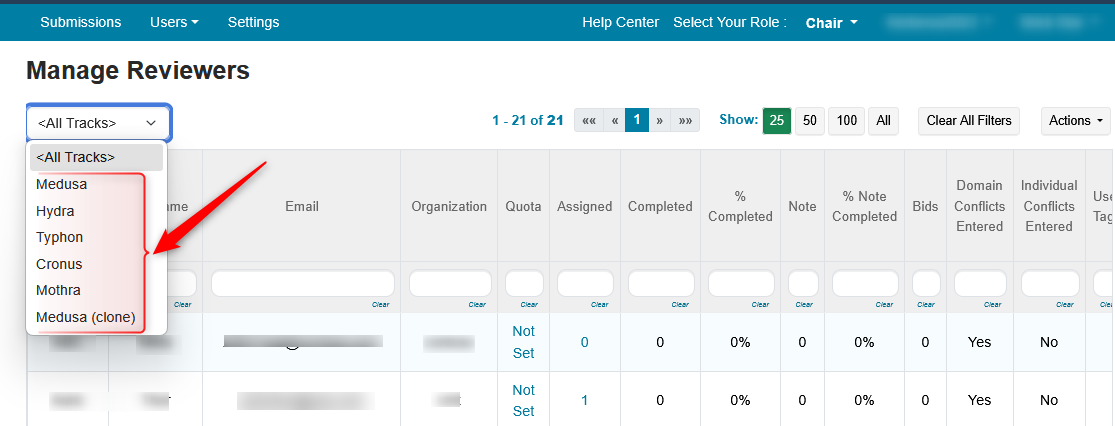This screenshot has height=426, width=1115.
Task: Show 50 rows per page
Action: 810,121
